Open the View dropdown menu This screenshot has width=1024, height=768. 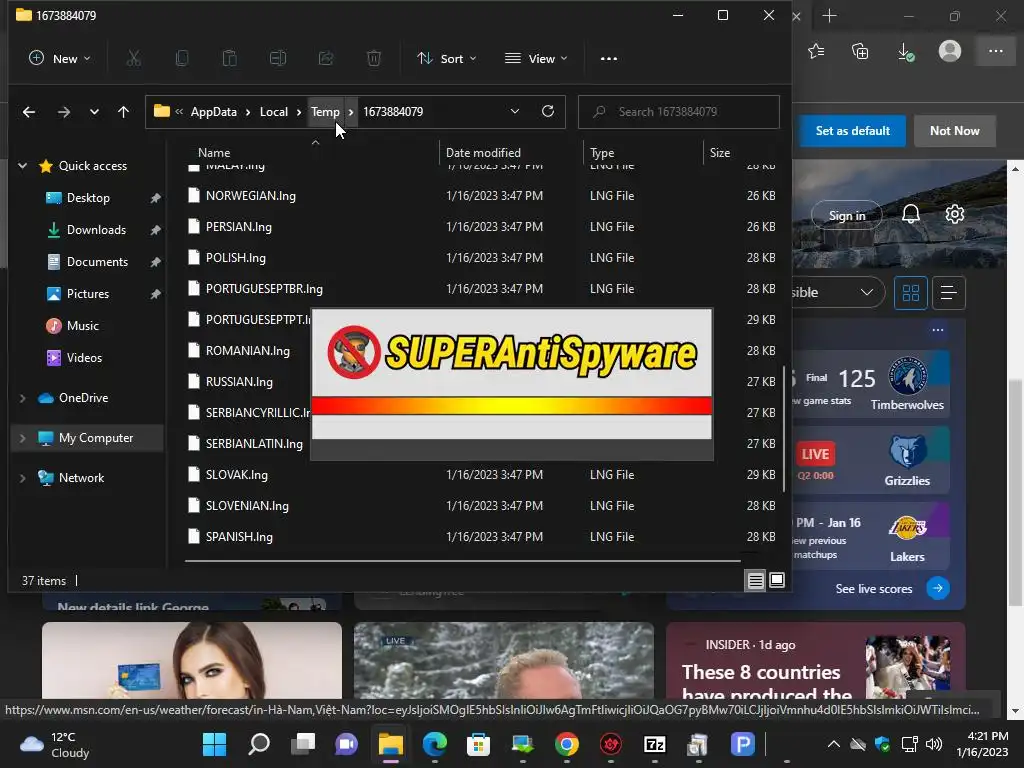[536, 58]
